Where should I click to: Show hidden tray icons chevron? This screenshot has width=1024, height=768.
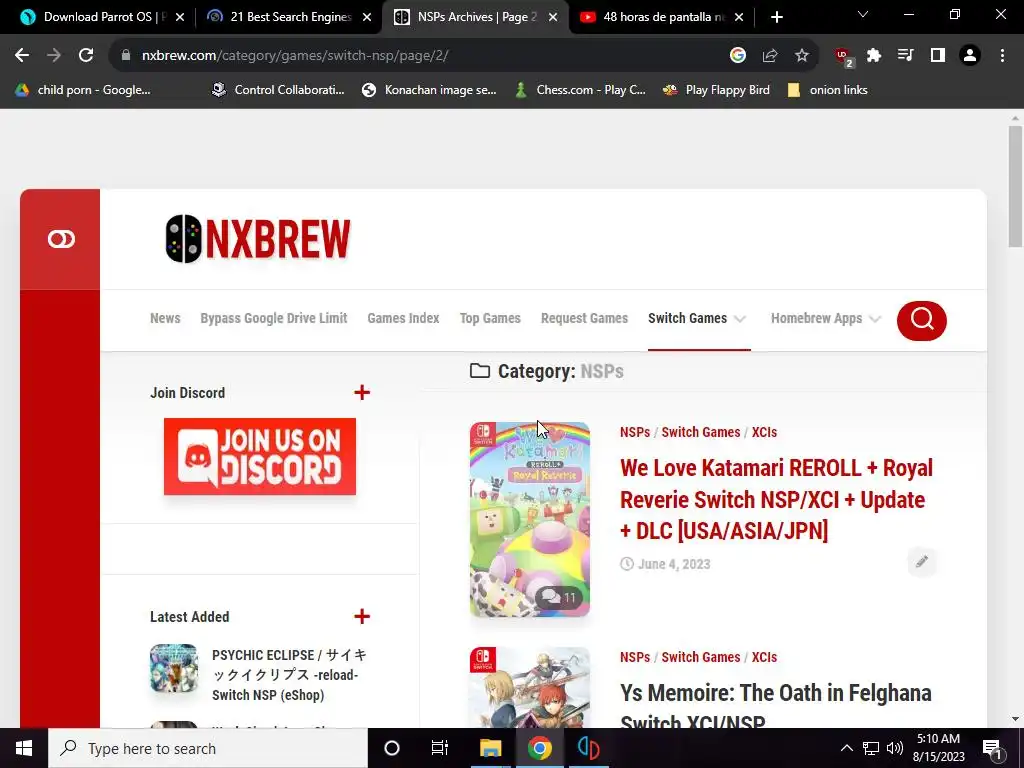[846, 748]
